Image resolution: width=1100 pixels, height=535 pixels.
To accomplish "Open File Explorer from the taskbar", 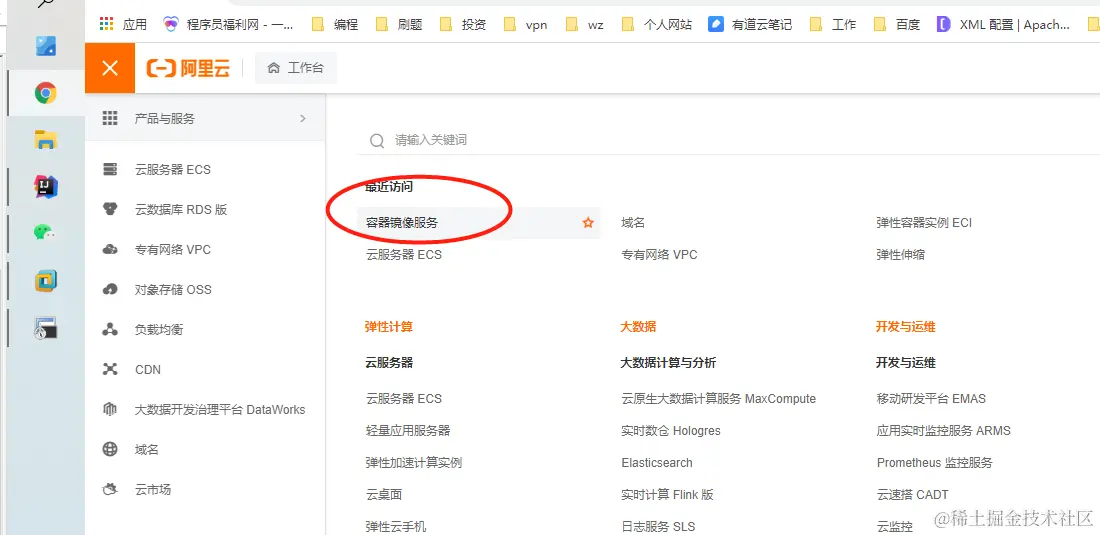I will pyautogui.click(x=46, y=140).
